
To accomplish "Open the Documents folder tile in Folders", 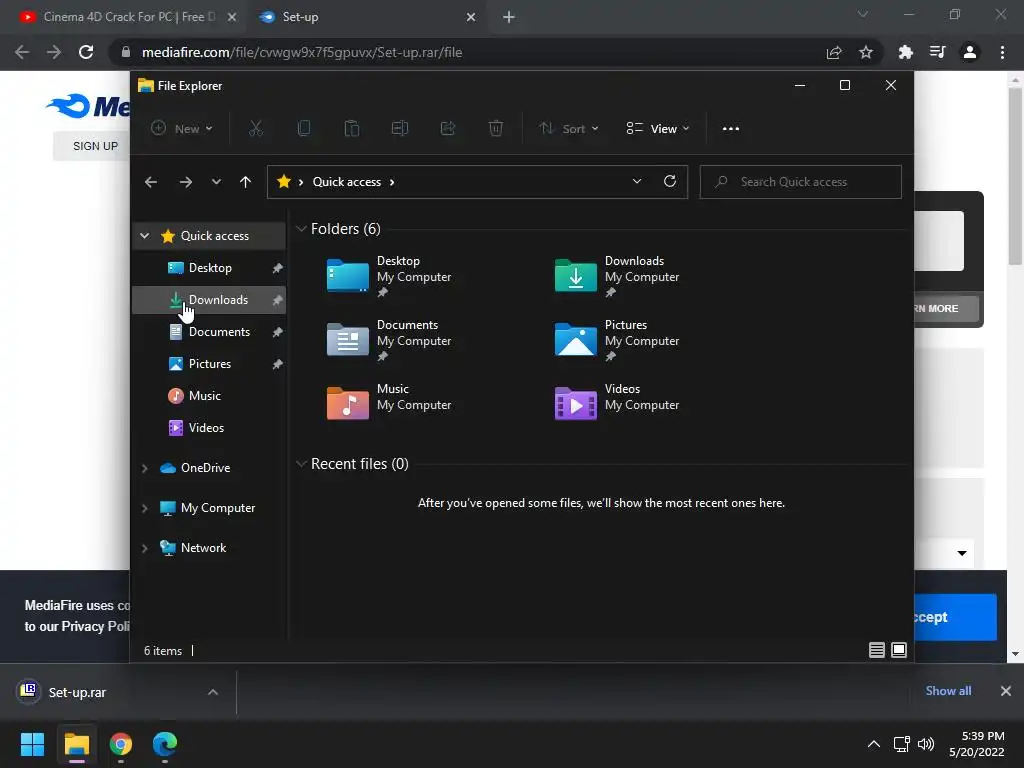I will pyautogui.click(x=389, y=341).
